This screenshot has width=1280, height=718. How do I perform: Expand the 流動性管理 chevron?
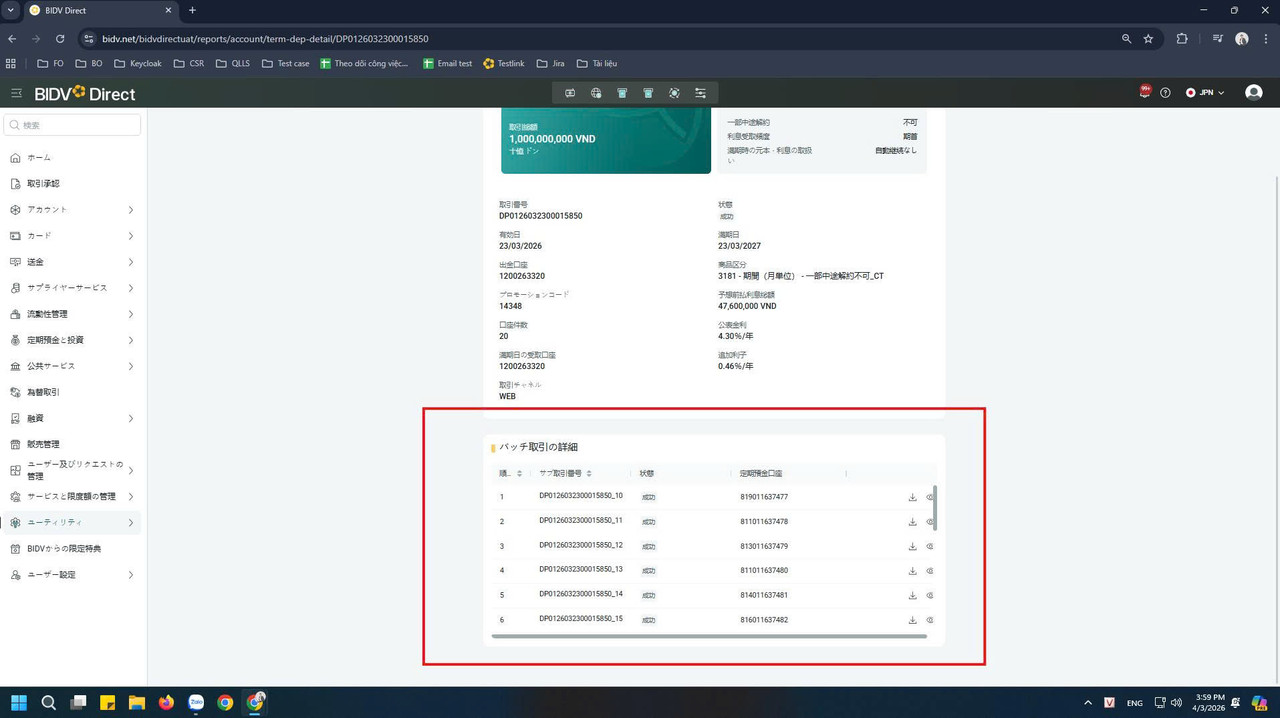[x=131, y=314]
